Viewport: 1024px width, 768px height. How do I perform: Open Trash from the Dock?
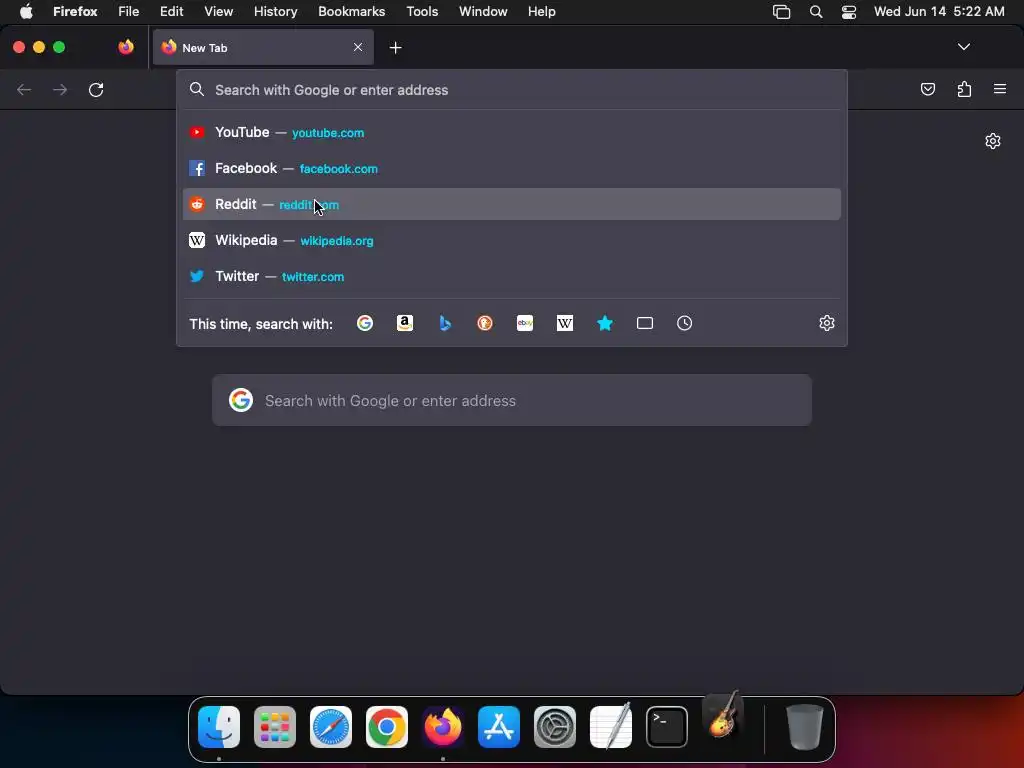coord(805,727)
